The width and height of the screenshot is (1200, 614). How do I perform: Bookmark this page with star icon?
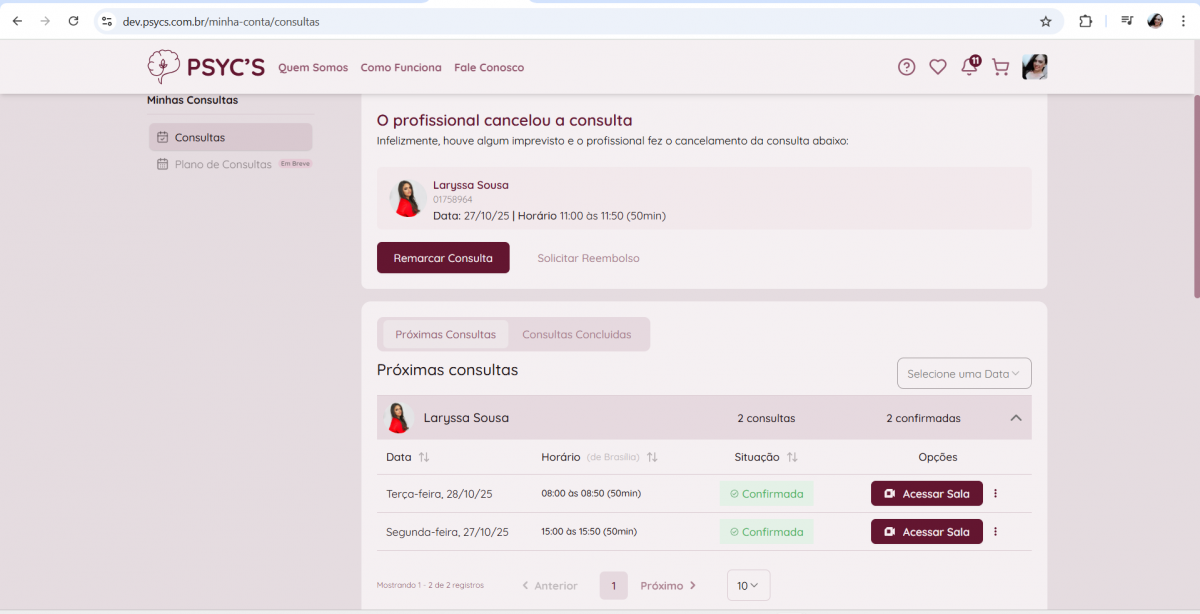pyautogui.click(x=1046, y=21)
